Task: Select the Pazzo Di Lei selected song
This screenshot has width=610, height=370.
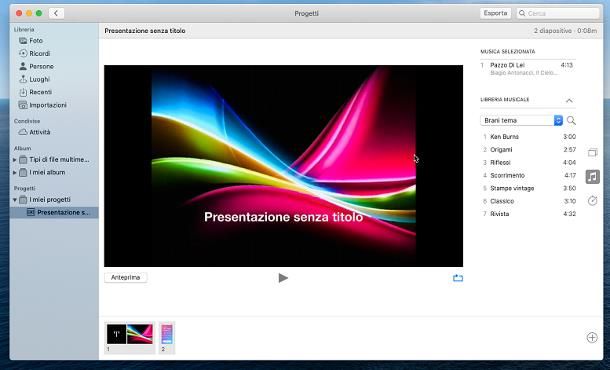Action: pyautogui.click(x=528, y=68)
